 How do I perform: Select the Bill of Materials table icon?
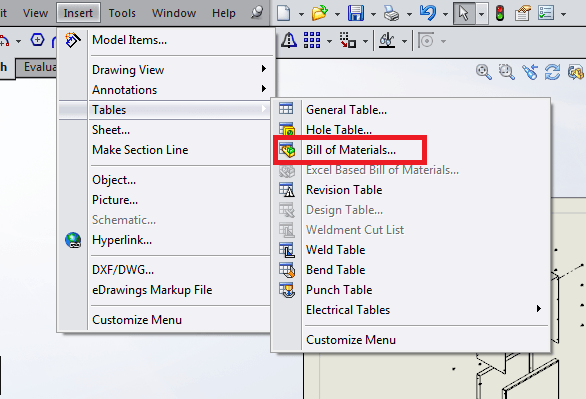(287, 150)
